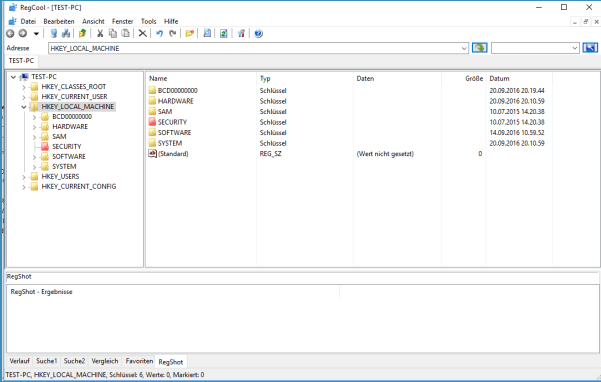Click the network registry connection icon

click(x=66, y=34)
